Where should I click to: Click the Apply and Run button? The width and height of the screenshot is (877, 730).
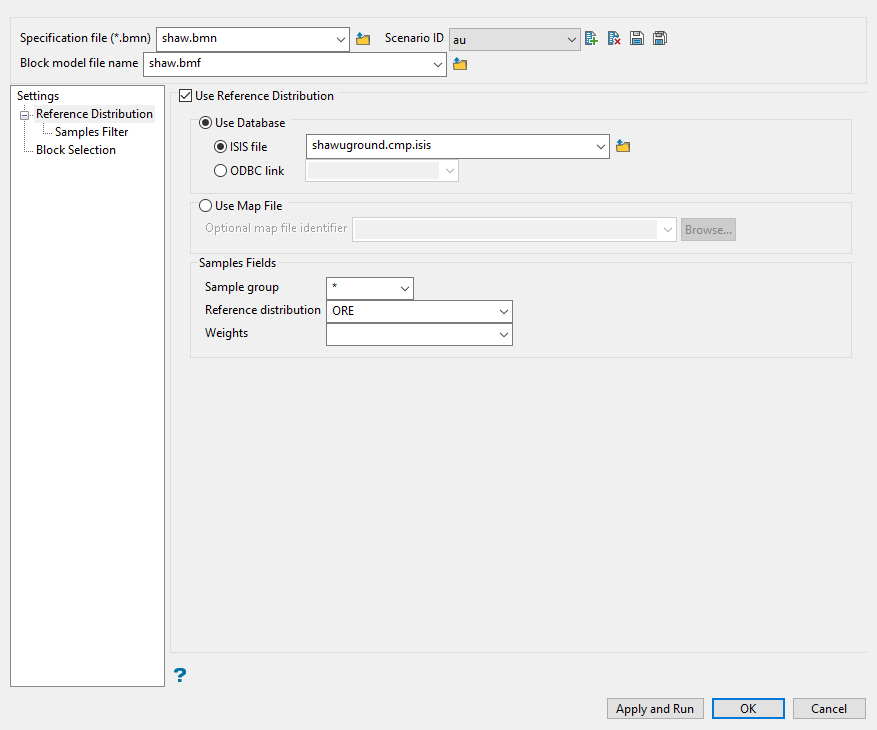(x=655, y=709)
